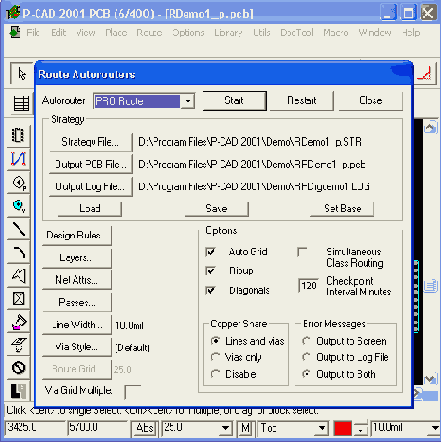Uncheck the Diagonals option
The height and width of the screenshot is (442, 441).
pos(211,290)
